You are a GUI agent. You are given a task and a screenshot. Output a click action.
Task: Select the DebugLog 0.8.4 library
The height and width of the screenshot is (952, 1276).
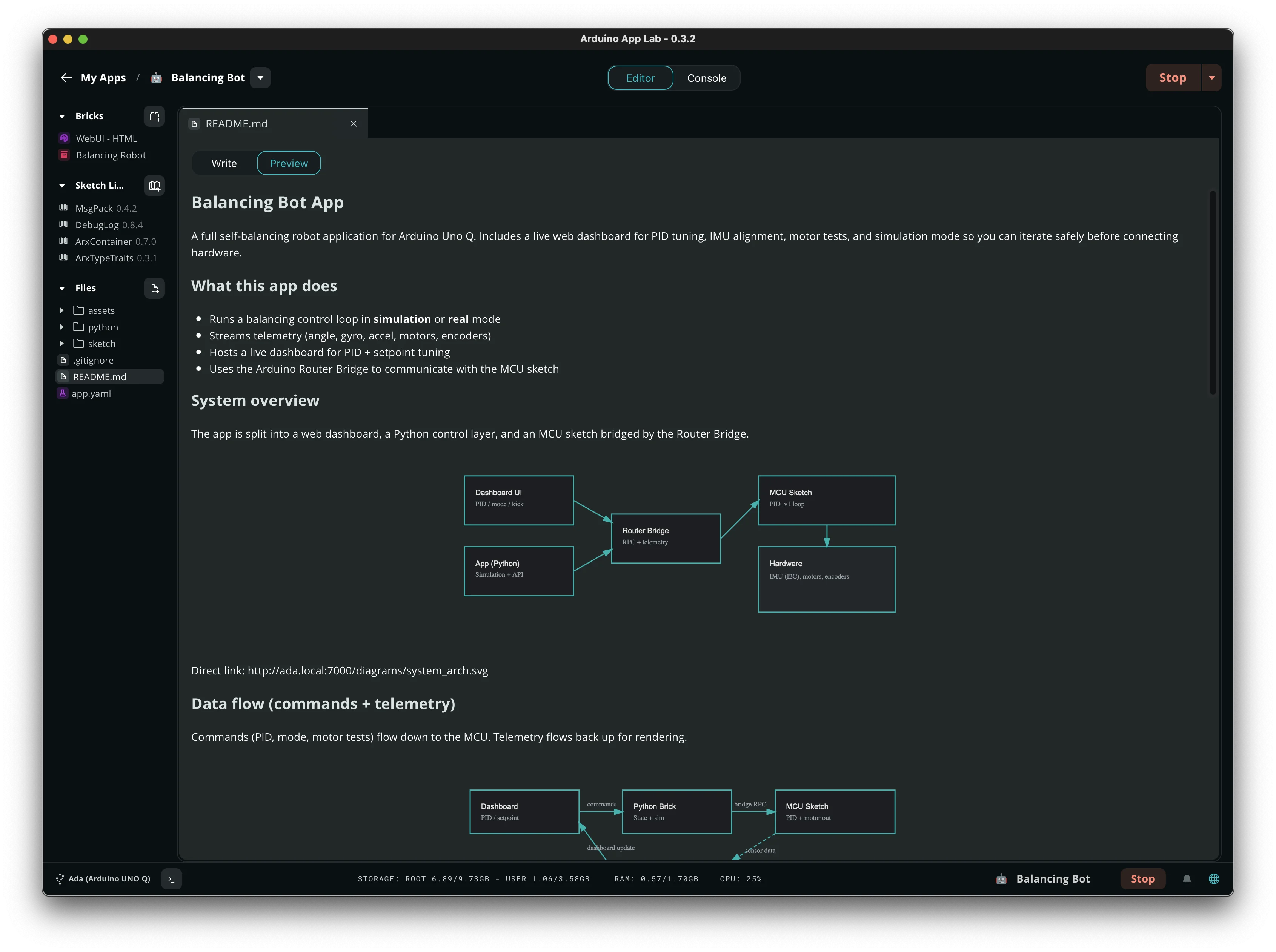point(109,225)
